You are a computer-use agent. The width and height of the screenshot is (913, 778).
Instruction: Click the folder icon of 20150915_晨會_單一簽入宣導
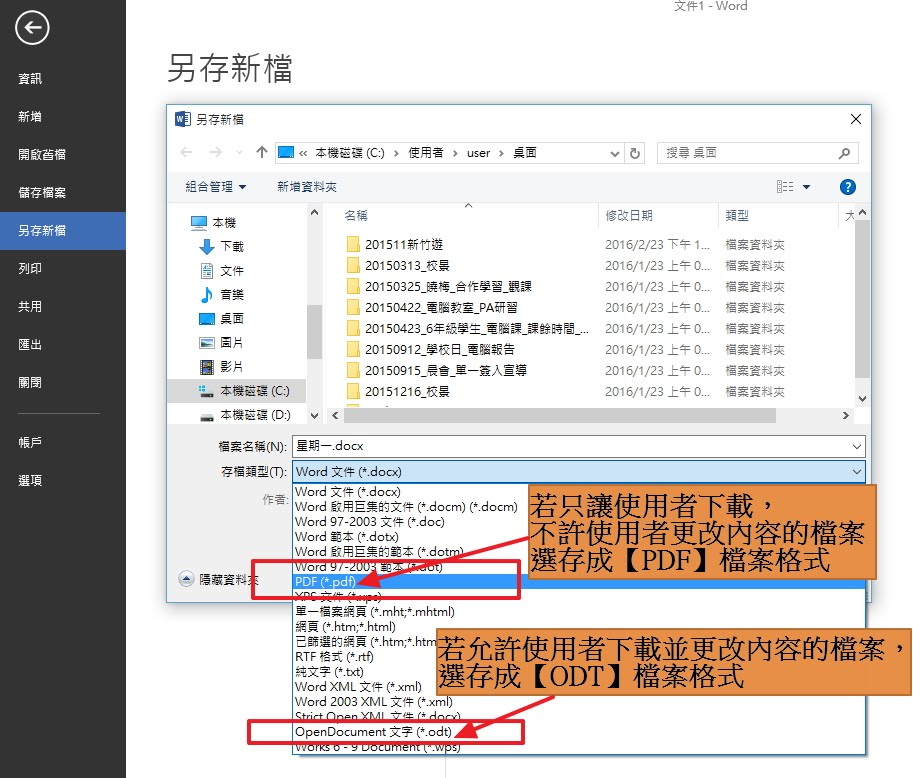coord(352,370)
